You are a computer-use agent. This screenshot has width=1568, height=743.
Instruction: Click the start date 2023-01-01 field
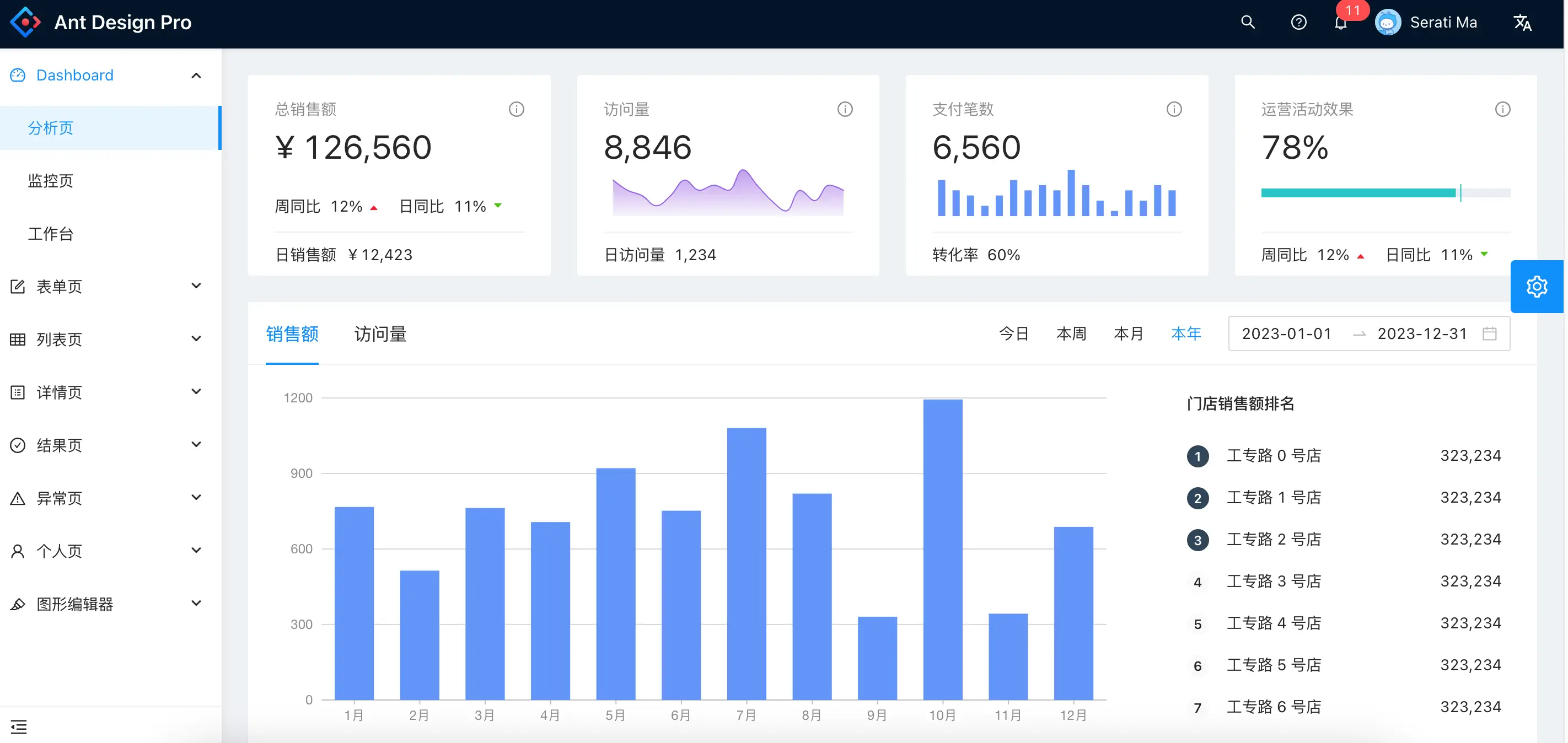(x=1286, y=333)
